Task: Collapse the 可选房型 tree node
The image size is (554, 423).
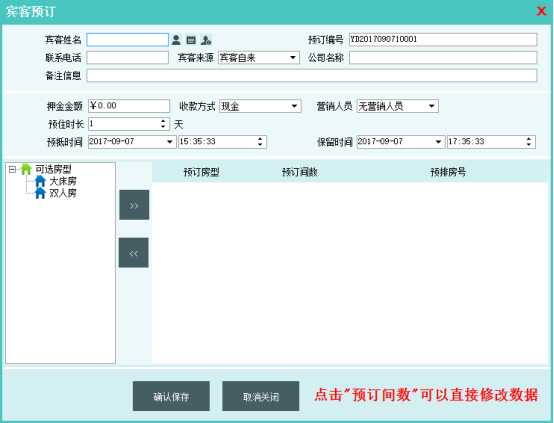Action: point(12,170)
